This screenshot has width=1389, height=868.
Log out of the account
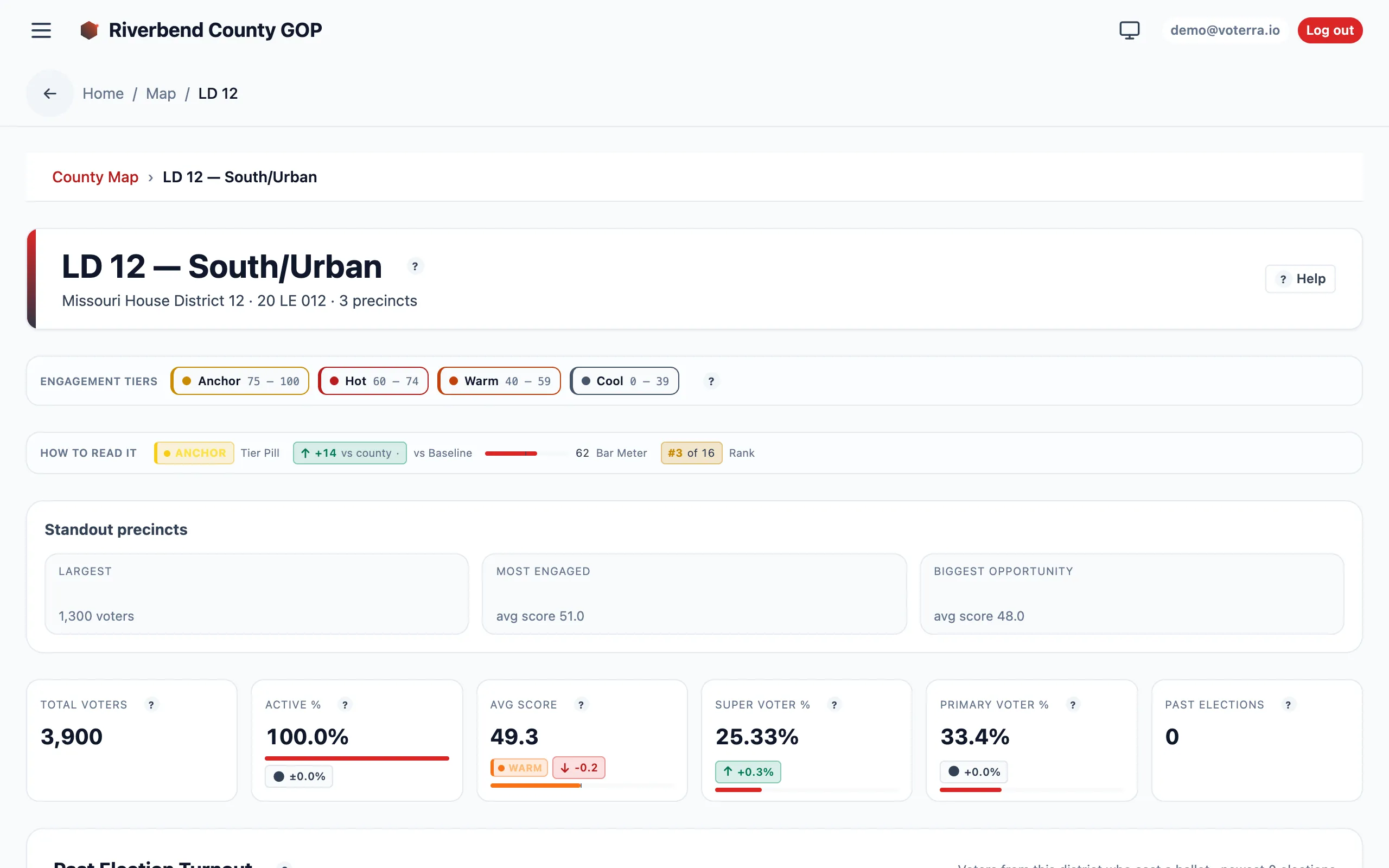(1330, 30)
